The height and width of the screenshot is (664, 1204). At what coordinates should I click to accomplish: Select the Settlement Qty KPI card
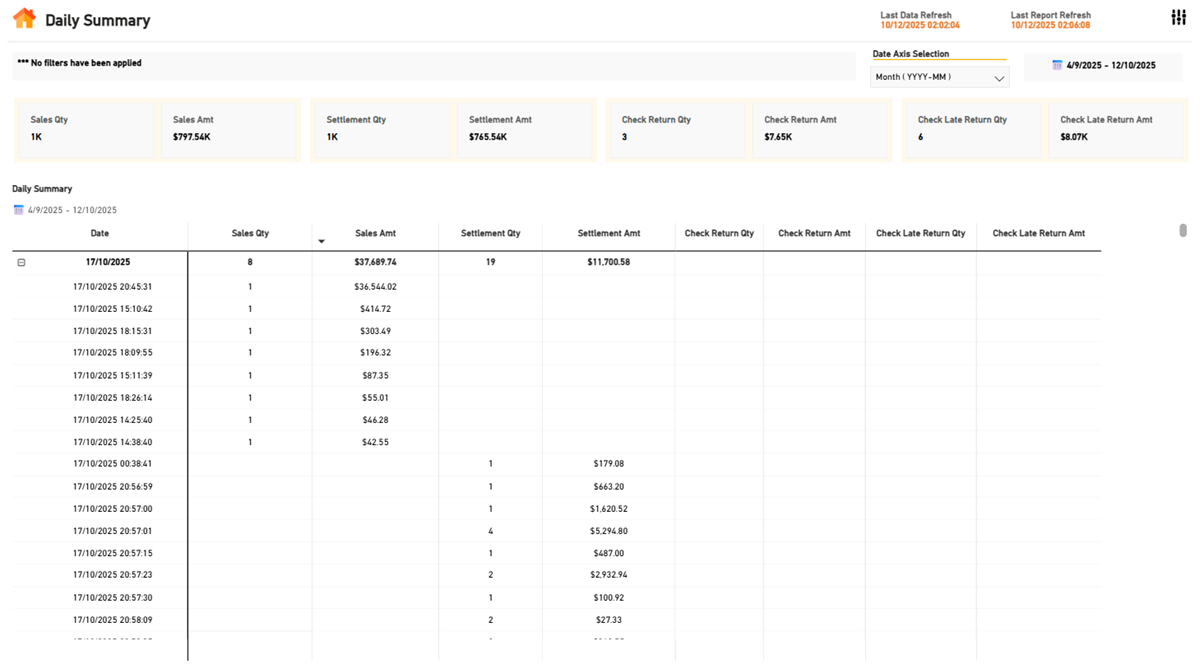click(x=383, y=129)
